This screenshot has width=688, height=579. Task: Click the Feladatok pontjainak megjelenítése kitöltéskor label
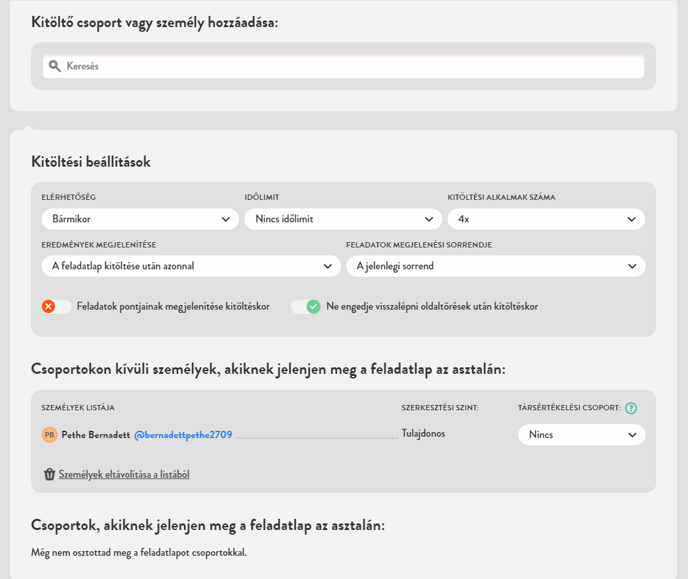(x=173, y=306)
